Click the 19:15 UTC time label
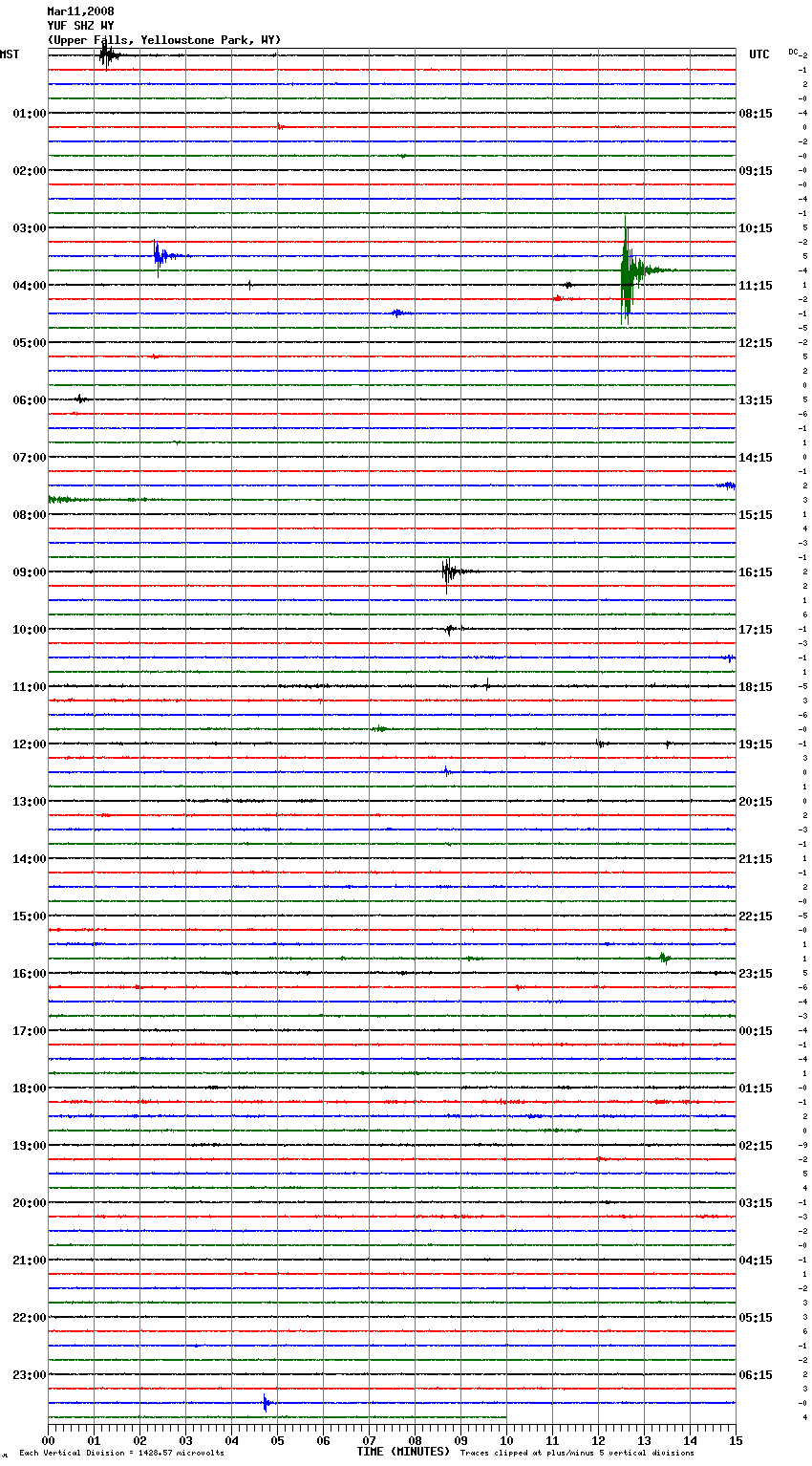This screenshot has height=1466, width=812. click(756, 744)
